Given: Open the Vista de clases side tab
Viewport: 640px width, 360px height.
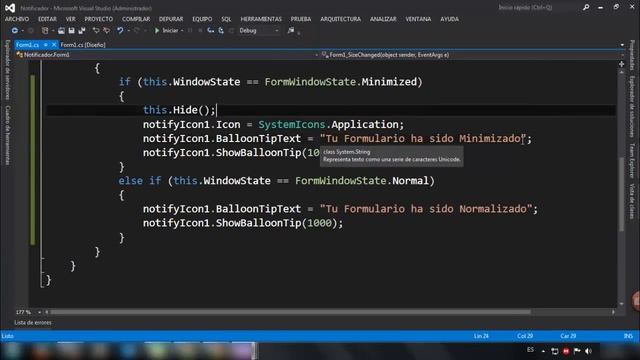Looking at the screenshot, I should [x=632, y=201].
